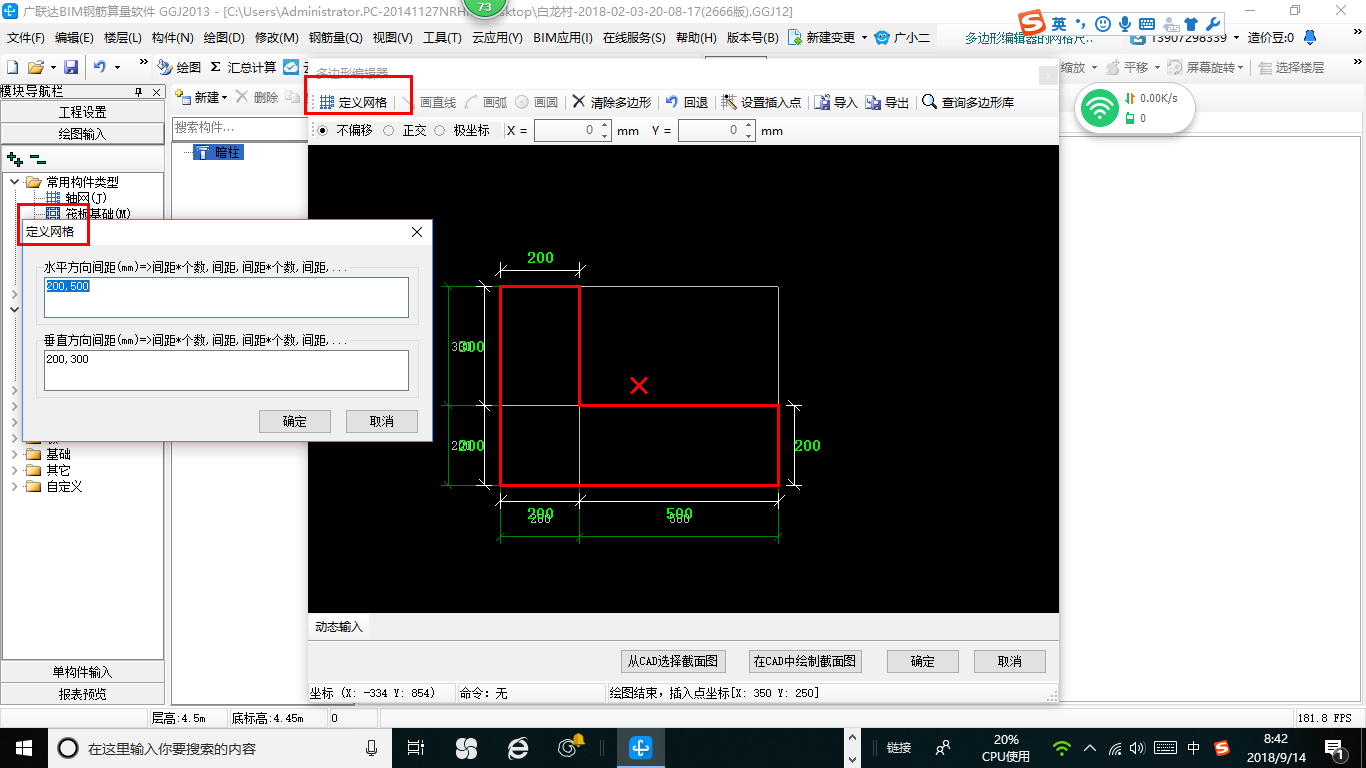This screenshot has height=768, width=1366.
Task: Expand the 基础 folder node
Action: coord(15,454)
